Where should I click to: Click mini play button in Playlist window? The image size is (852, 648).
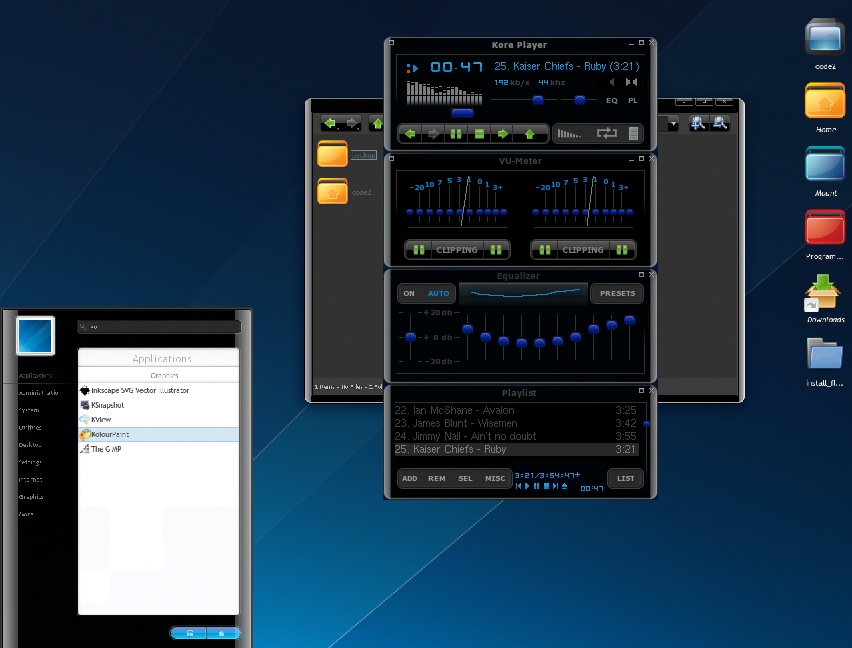click(x=527, y=486)
